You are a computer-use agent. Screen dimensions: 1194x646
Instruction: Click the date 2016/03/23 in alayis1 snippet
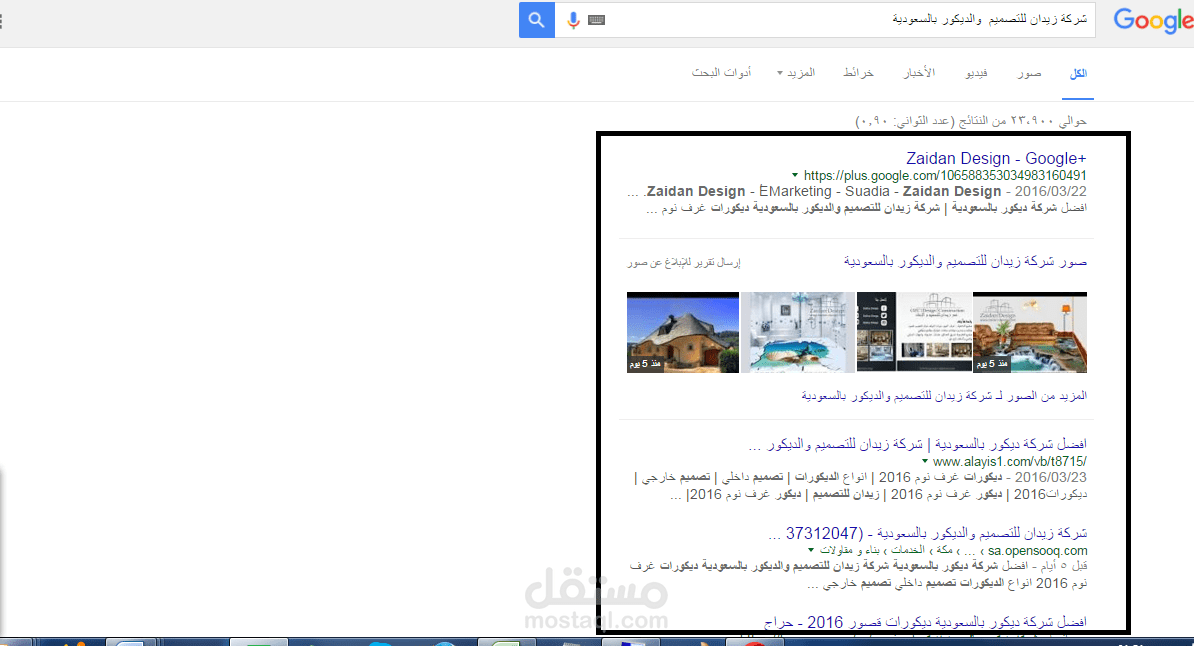tap(1051, 478)
